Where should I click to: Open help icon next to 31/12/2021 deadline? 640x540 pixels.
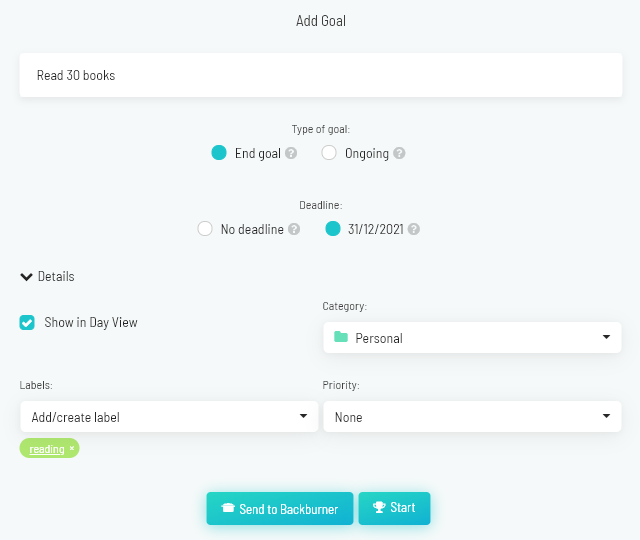413,229
